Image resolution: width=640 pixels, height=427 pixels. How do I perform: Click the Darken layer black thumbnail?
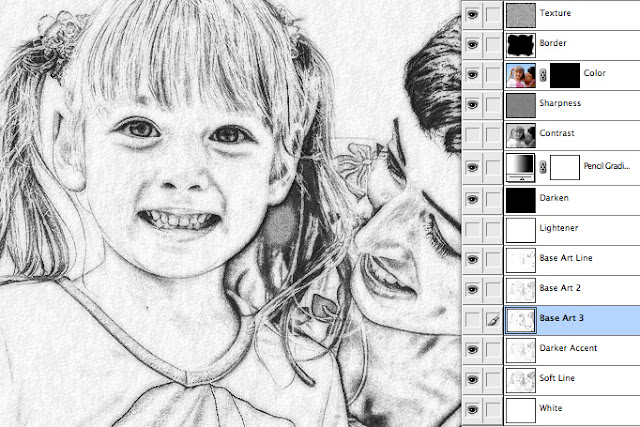pyautogui.click(x=521, y=200)
